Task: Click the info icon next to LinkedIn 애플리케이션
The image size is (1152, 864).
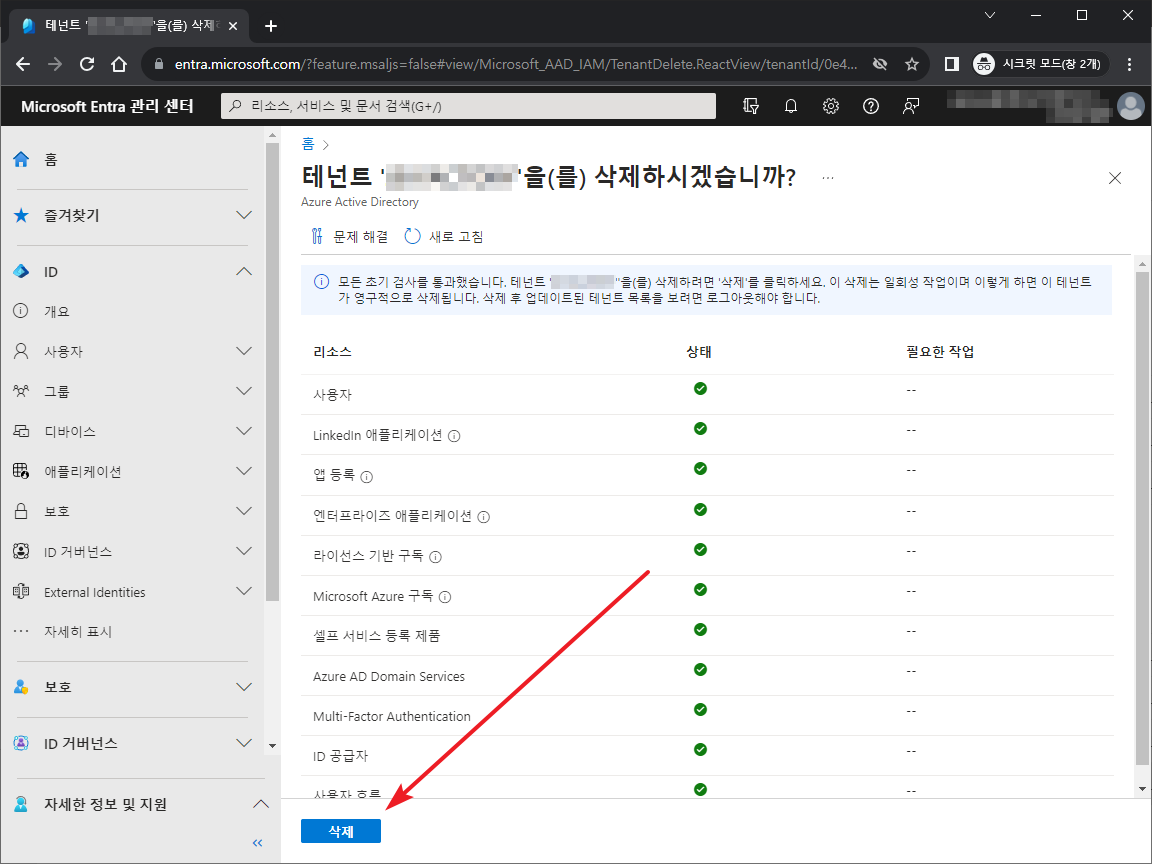Action: pos(454,436)
